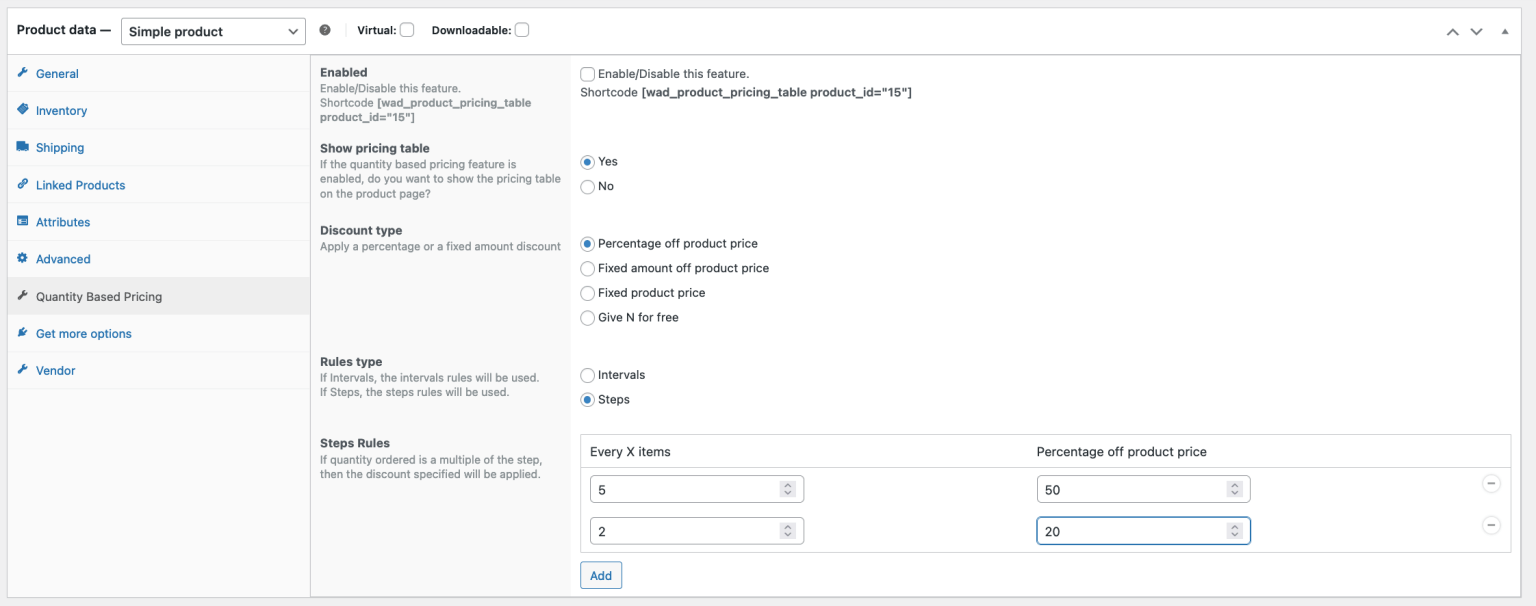The height and width of the screenshot is (606, 1536).
Task: Open the Get more options tab
Action: 83,333
